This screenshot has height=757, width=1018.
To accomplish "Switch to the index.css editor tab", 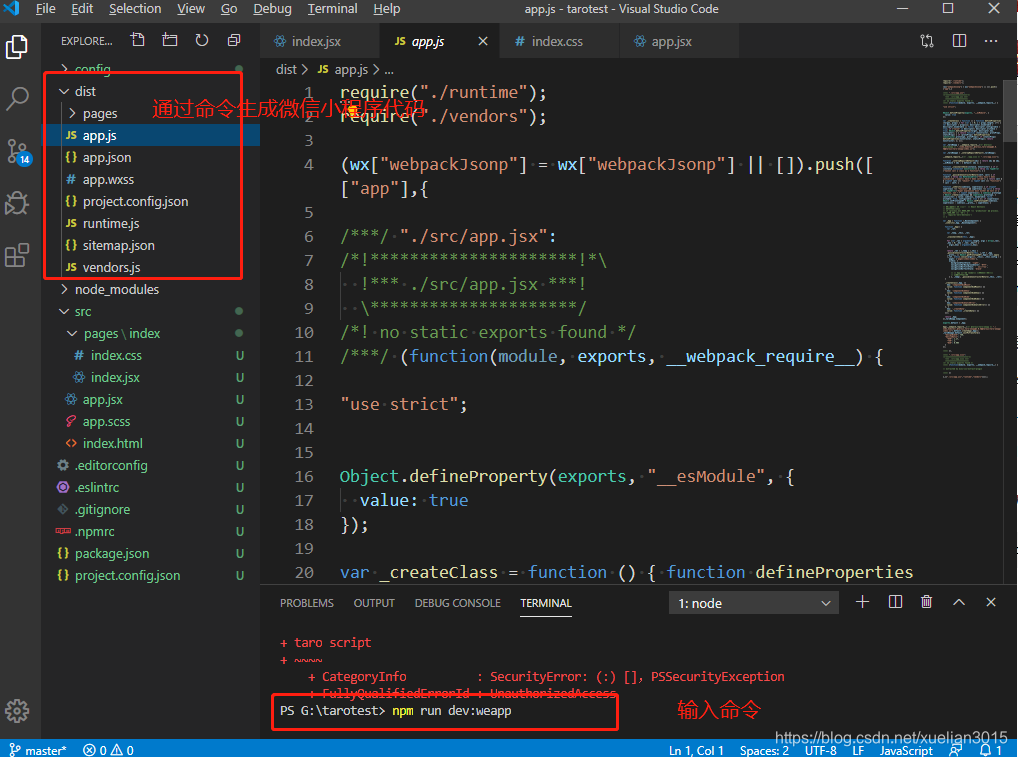I will point(558,42).
